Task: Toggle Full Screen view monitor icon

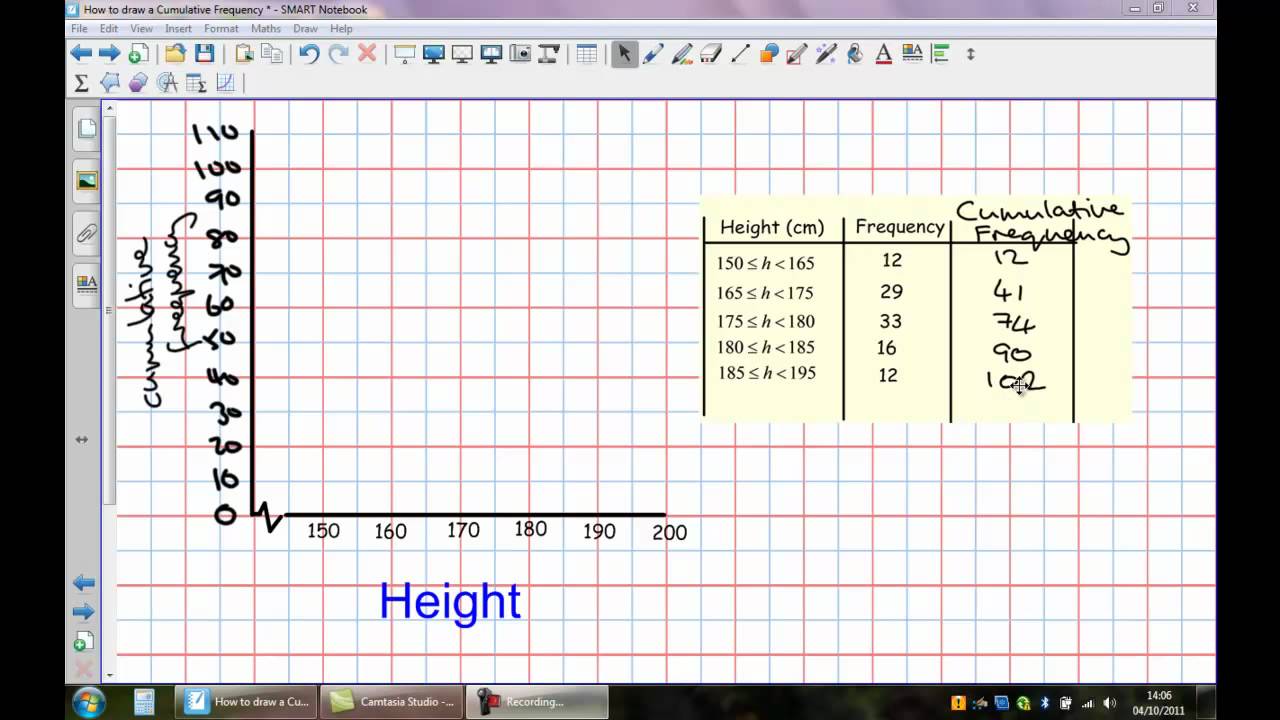Action: tap(434, 54)
